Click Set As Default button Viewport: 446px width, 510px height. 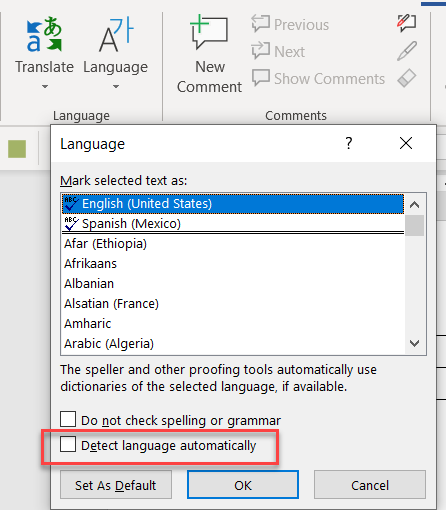pyautogui.click(x=116, y=485)
